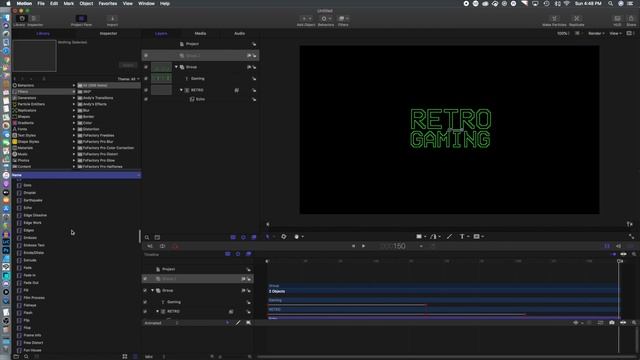
Task: Toggle visibility of Gaming layer in Layers list
Action: coord(146,78)
